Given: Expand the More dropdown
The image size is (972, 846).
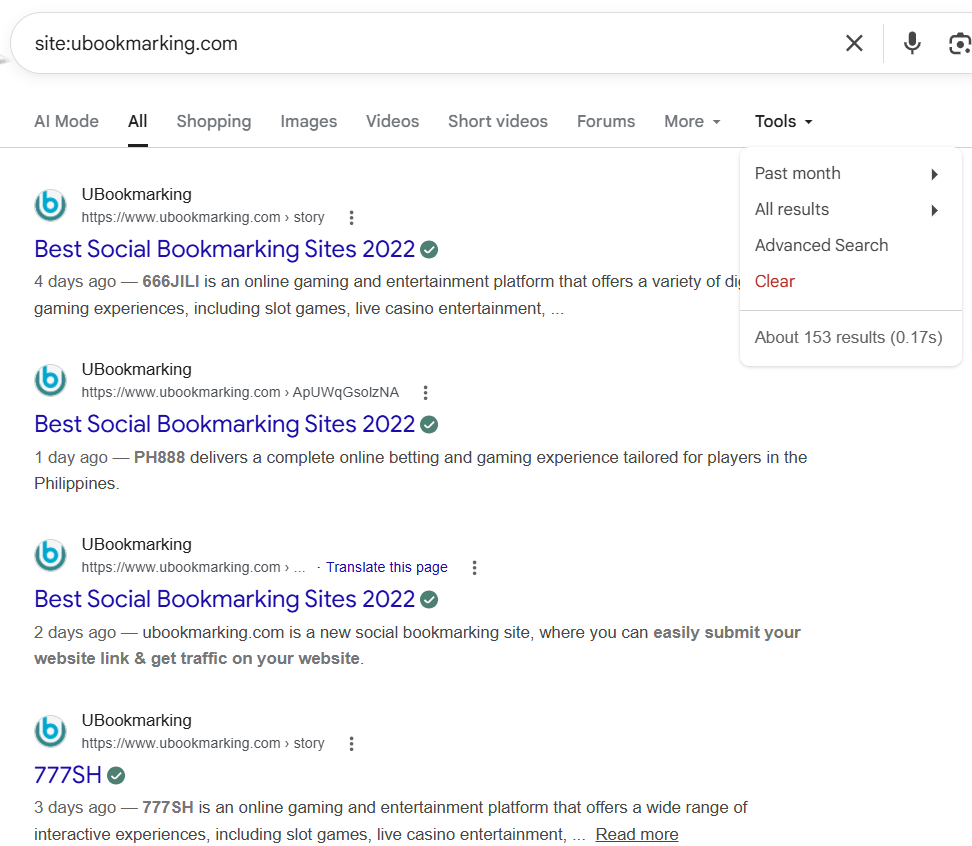Looking at the screenshot, I should [x=692, y=121].
